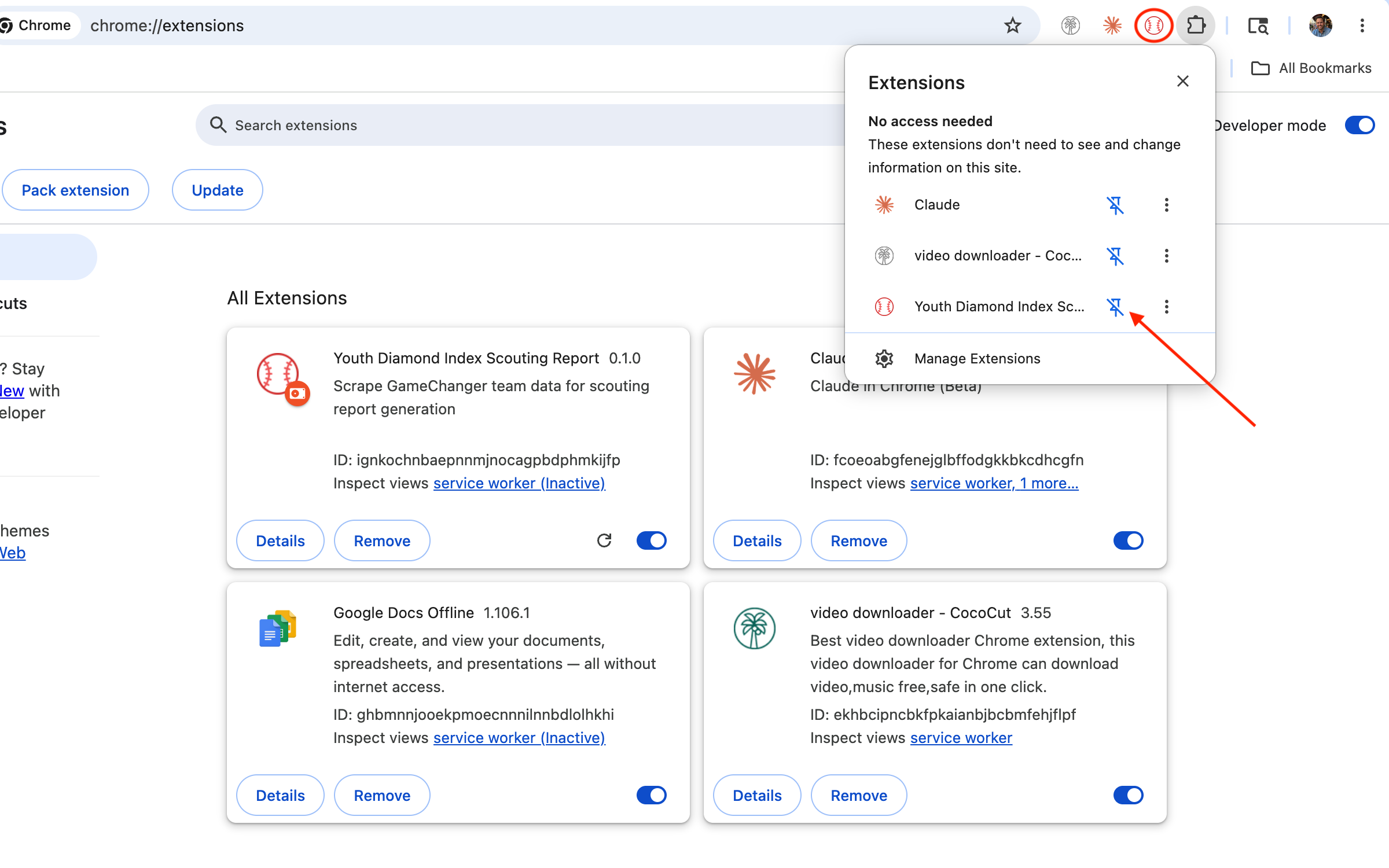Click the Claude starburst icon in popup
Viewport: 1389px width, 868px height.
click(884, 205)
